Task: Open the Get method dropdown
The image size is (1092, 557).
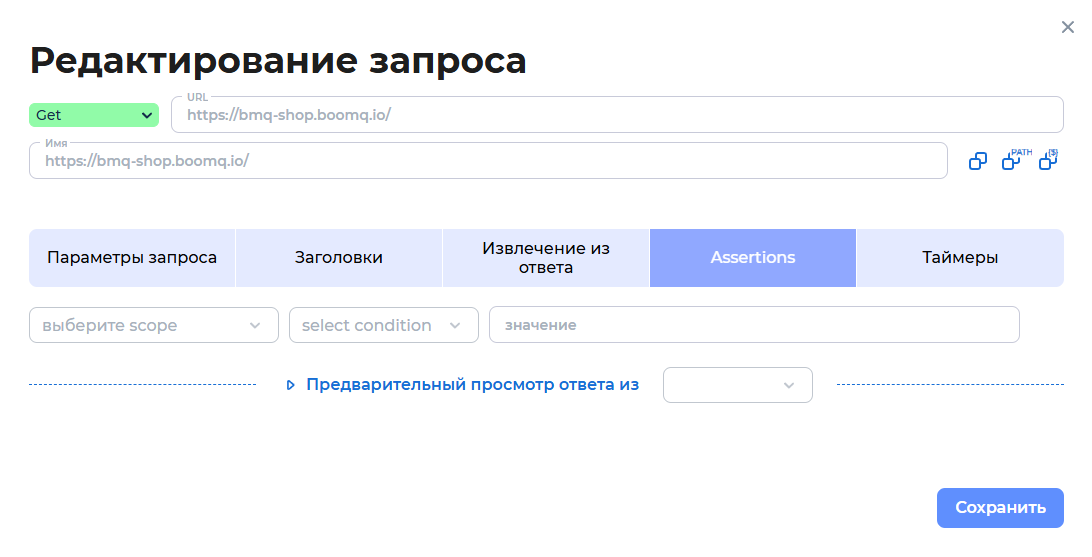Action: pyautogui.click(x=94, y=115)
